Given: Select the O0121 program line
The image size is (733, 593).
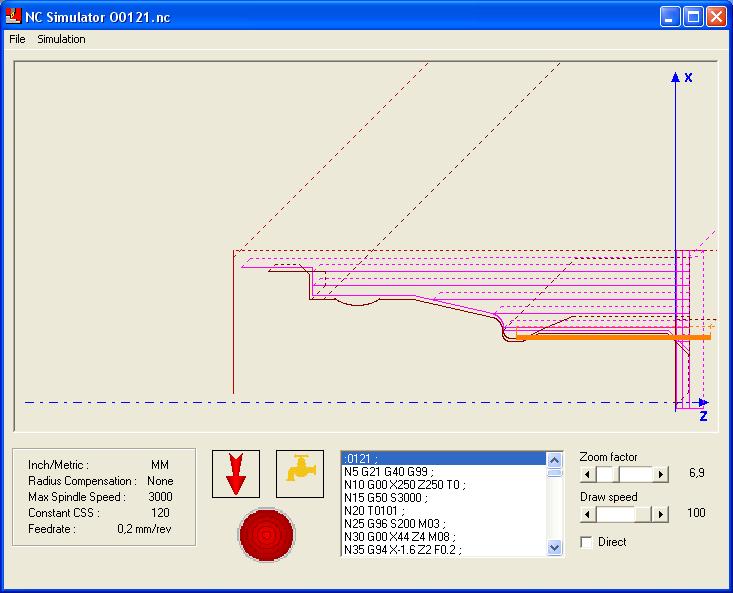Looking at the screenshot, I should pos(443,459).
